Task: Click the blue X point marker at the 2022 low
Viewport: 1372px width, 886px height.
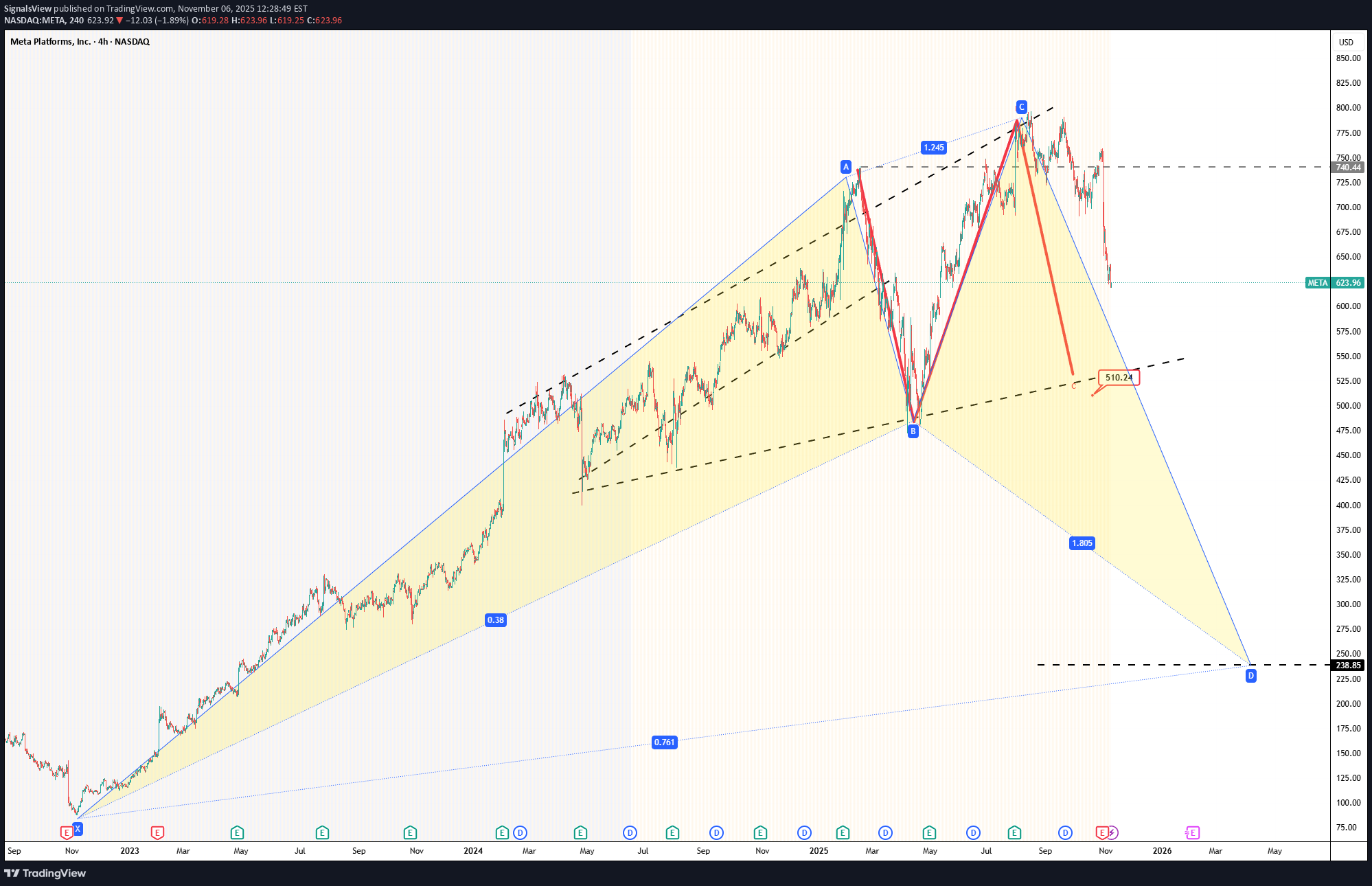Action: pos(78,829)
